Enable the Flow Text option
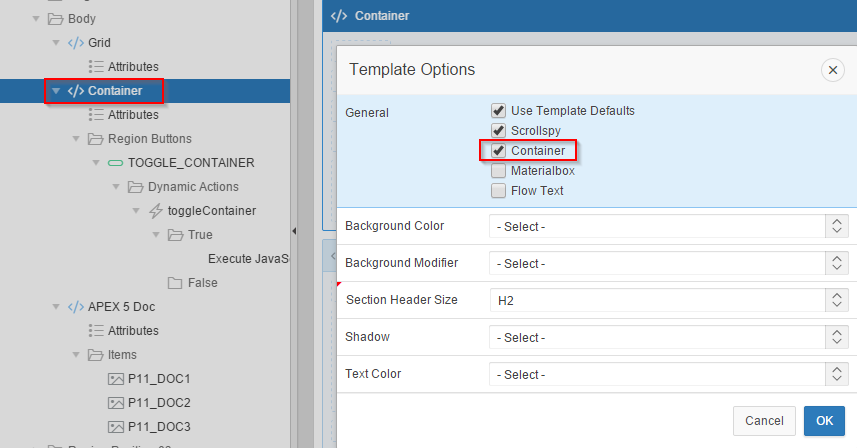This screenshot has width=857, height=448. (x=498, y=191)
